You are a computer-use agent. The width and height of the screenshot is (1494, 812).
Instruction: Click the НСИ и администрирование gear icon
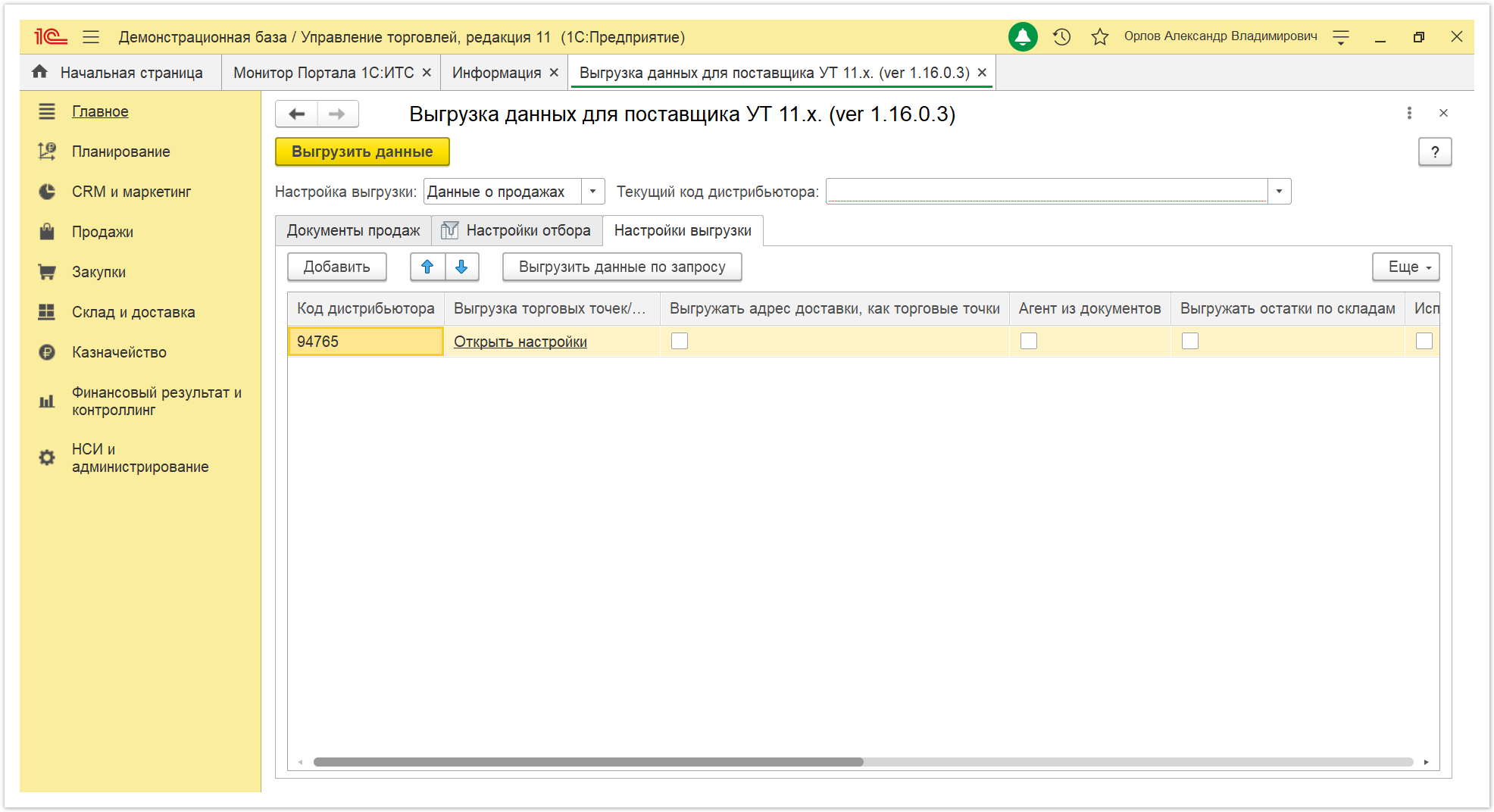point(47,458)
